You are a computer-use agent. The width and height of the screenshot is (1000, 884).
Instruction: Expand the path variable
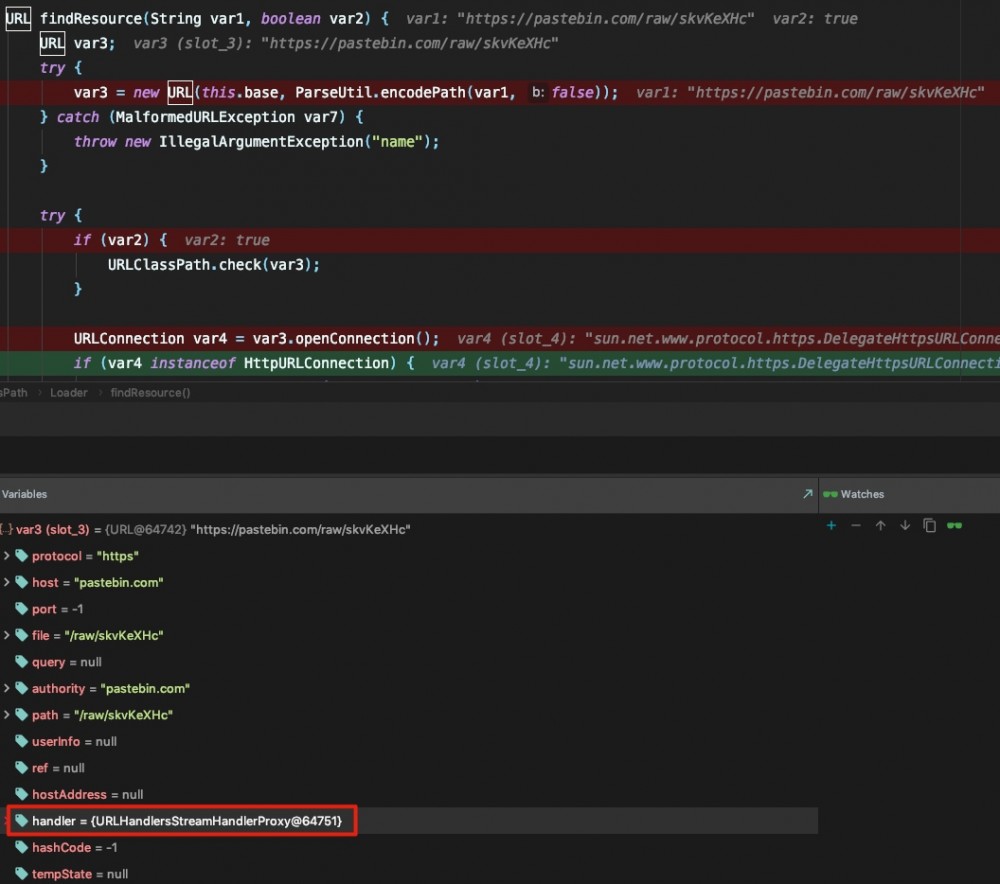[x=6, y=714]
